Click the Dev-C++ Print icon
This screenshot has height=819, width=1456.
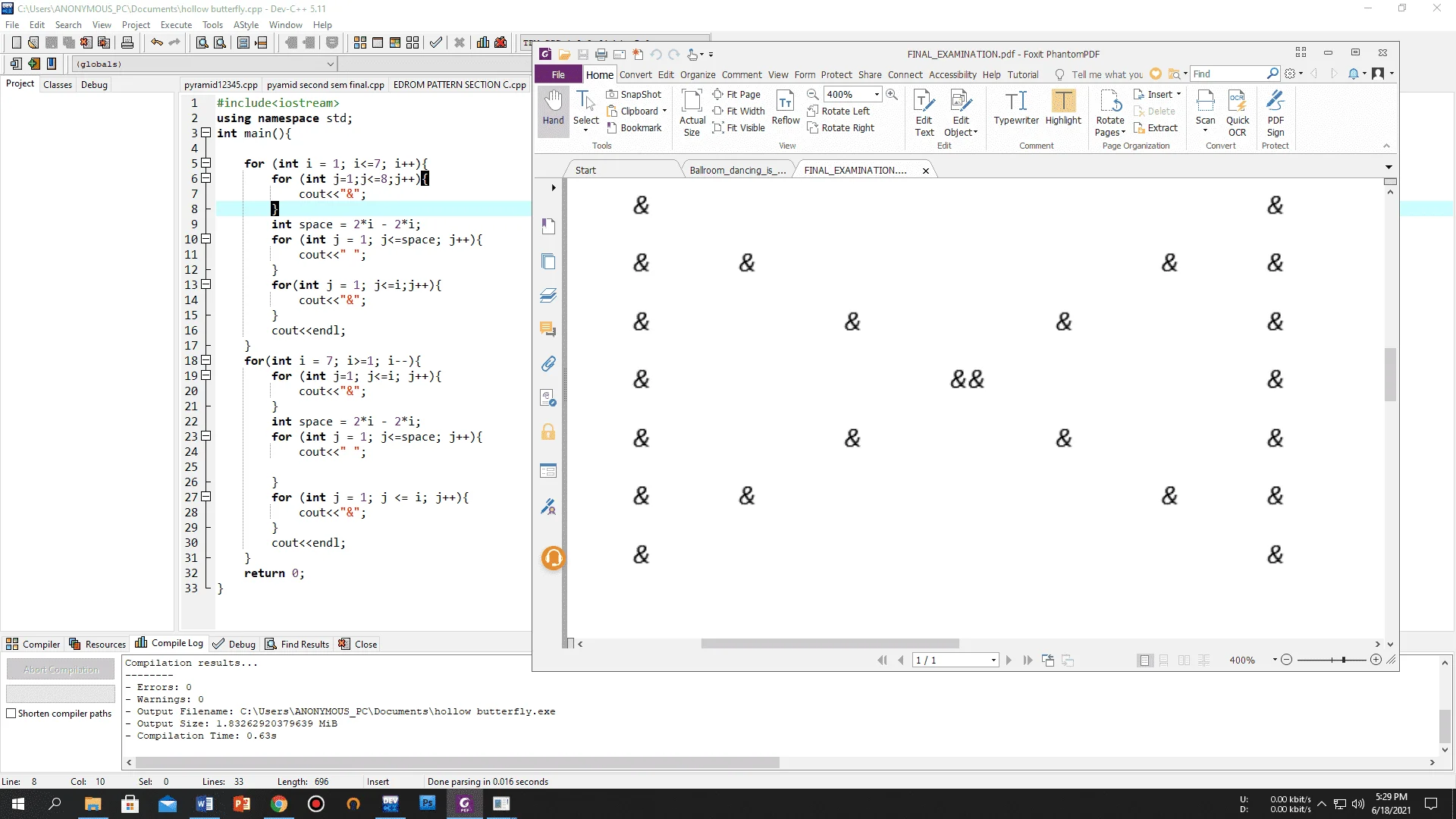(127, 42)
